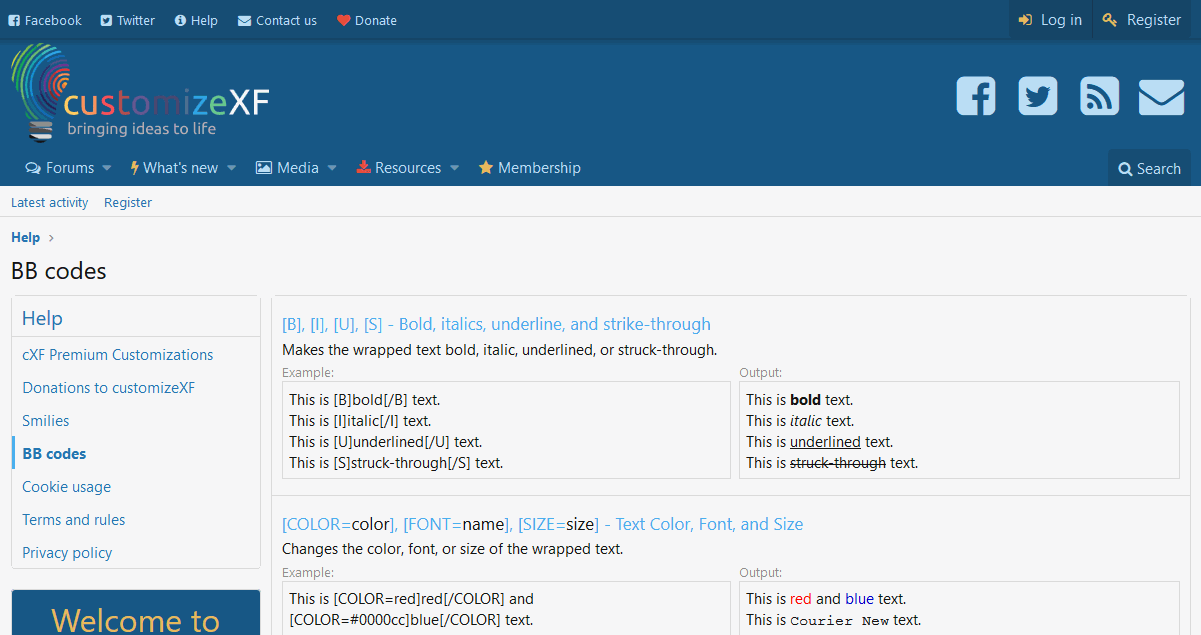The image size is (1201, 635).
Task: Expand the Media dropdown arrow
Action: (332, 168)
